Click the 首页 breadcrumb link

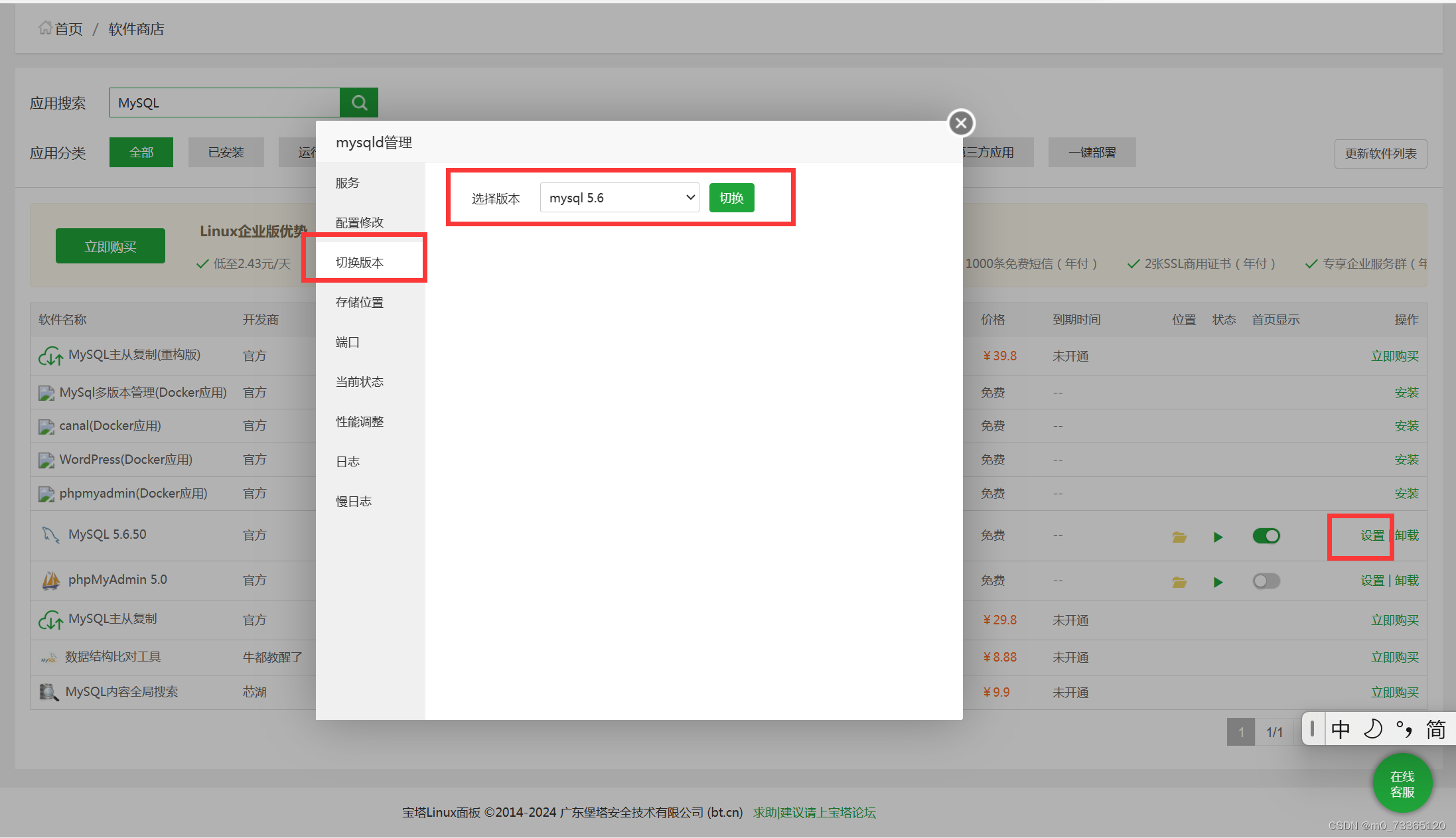click(x=68, y=29)
